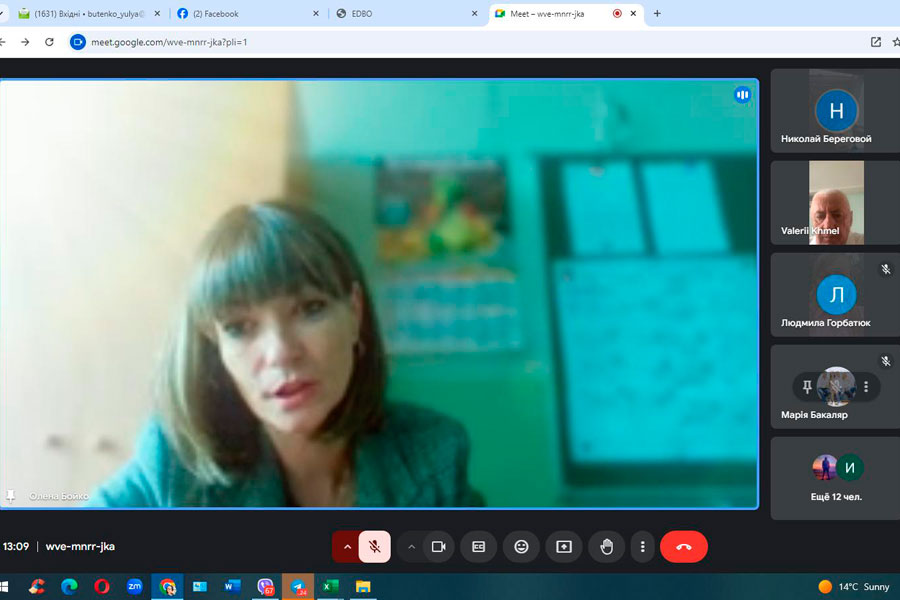Expand audio settings arrow beside microphone
This screenshot has width=900, height=600.
pyautogui.click(x=347, y=547)
